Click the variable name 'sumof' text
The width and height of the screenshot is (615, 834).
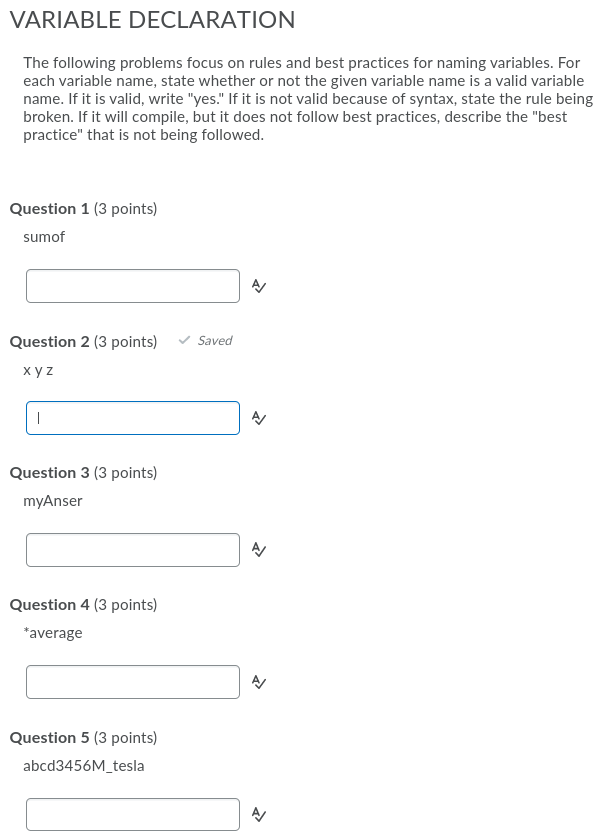click(44, 237)
